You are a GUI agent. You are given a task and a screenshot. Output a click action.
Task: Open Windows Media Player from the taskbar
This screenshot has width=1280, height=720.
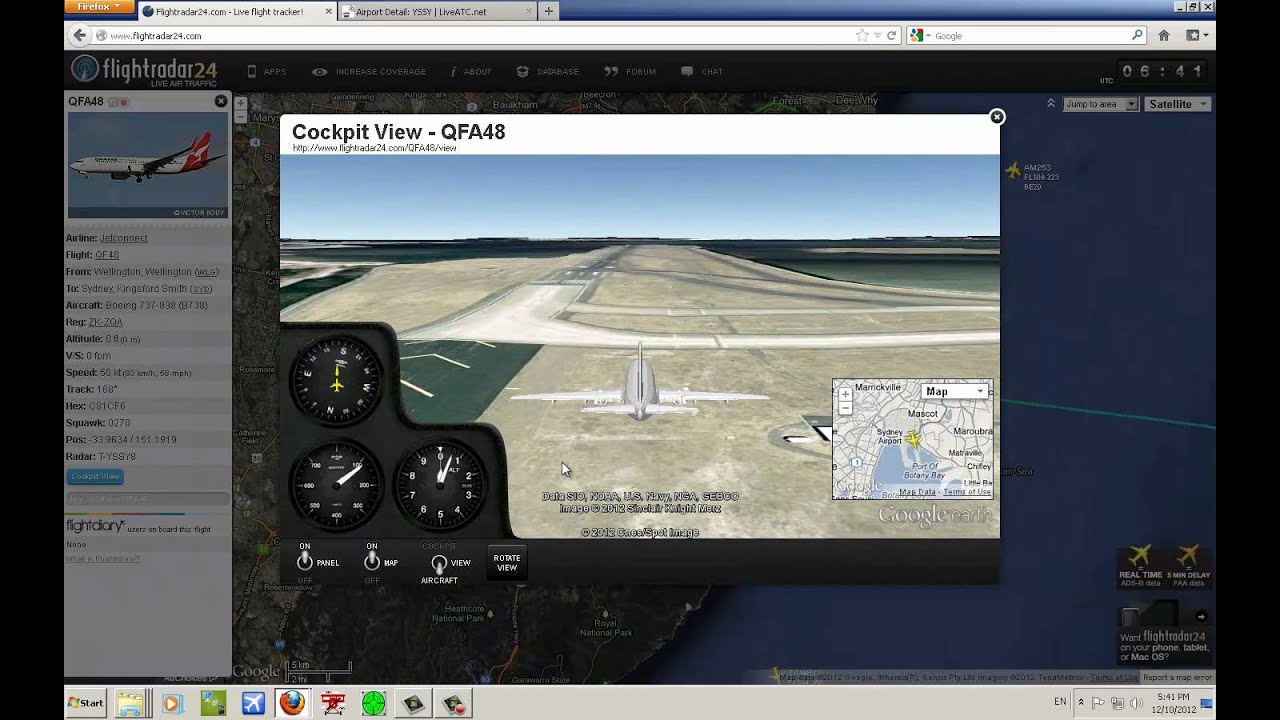[x=172, y=703]
